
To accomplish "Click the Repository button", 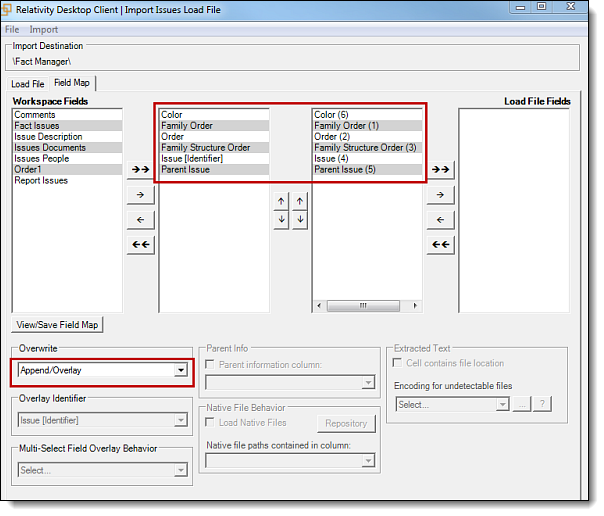I will pos(346,423).
